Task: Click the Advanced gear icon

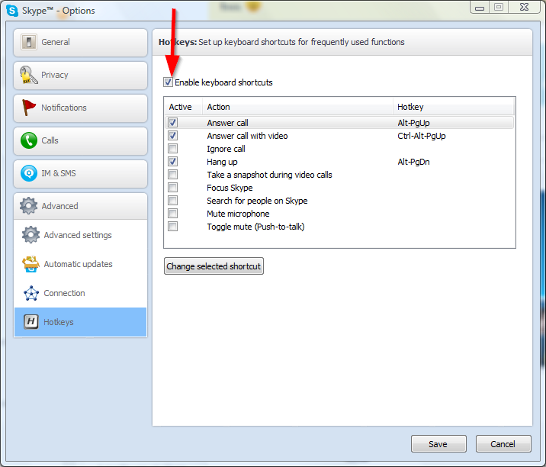Action: pyautogui.click(x=29, y=206)
